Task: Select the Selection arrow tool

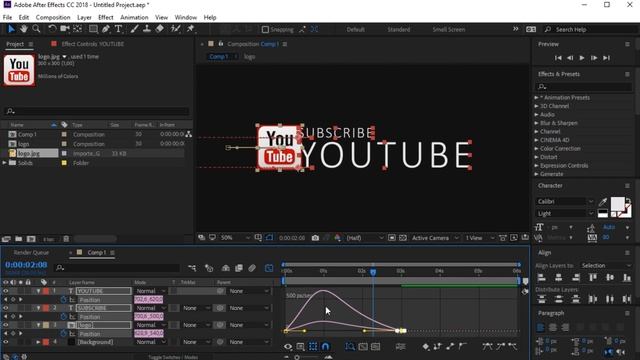Action: [x=11, y=29]
